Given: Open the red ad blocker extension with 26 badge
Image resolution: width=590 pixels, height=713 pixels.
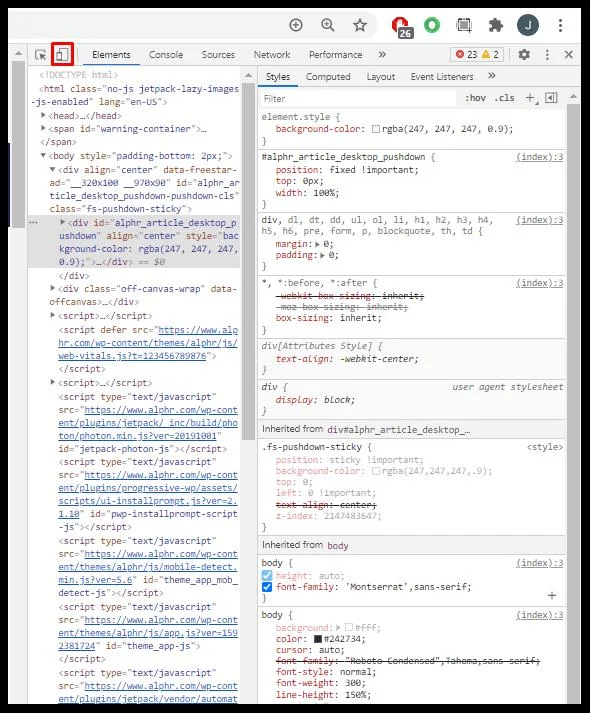Looking at the screenshot, I should tap(402, 27).
